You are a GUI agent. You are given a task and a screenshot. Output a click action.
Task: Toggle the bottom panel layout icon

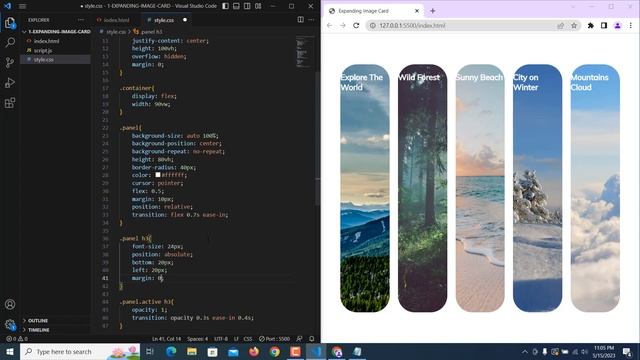click(x=236, y=6)
